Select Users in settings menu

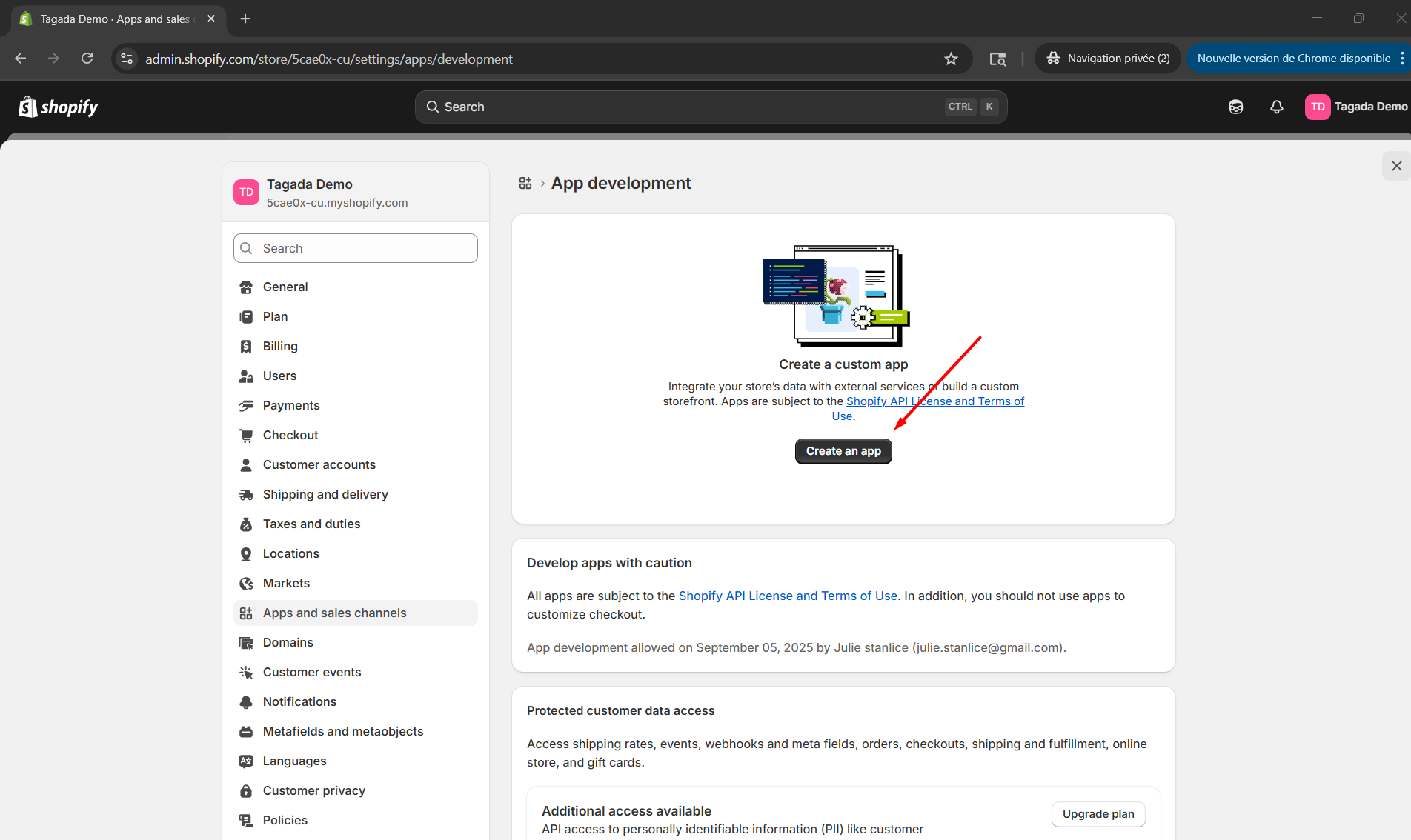click(x=356, y=376)
